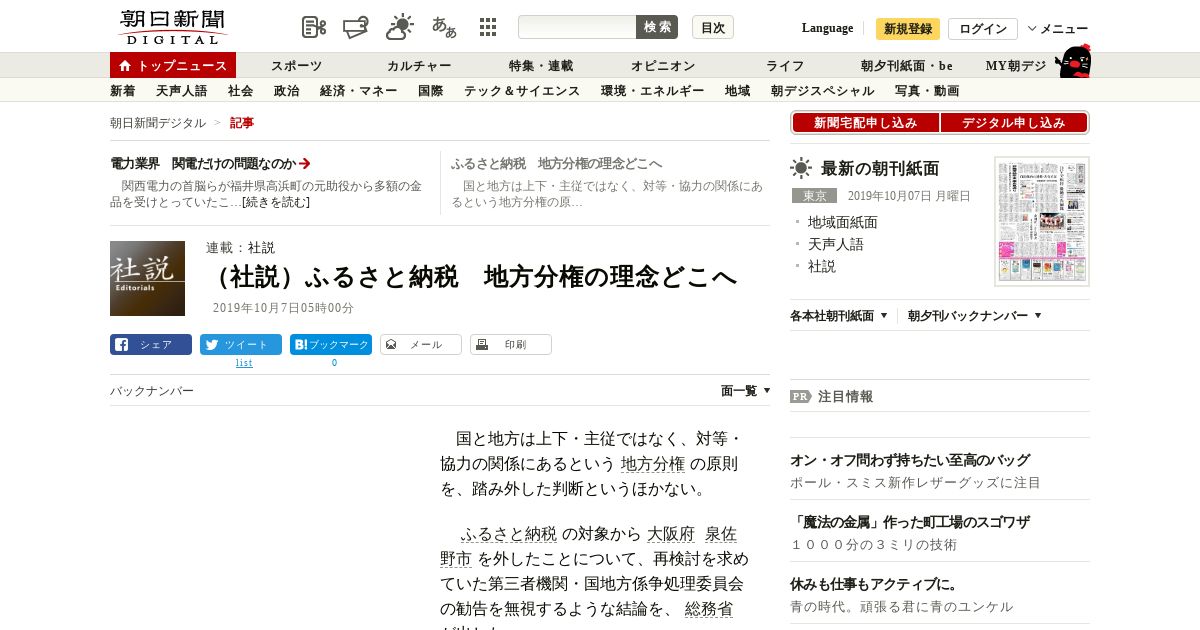The width and height of the screenshot is (1200, 630).
Task: Click the Asahi Shimbun Digital logo
Action: click(x=172, y=27)
